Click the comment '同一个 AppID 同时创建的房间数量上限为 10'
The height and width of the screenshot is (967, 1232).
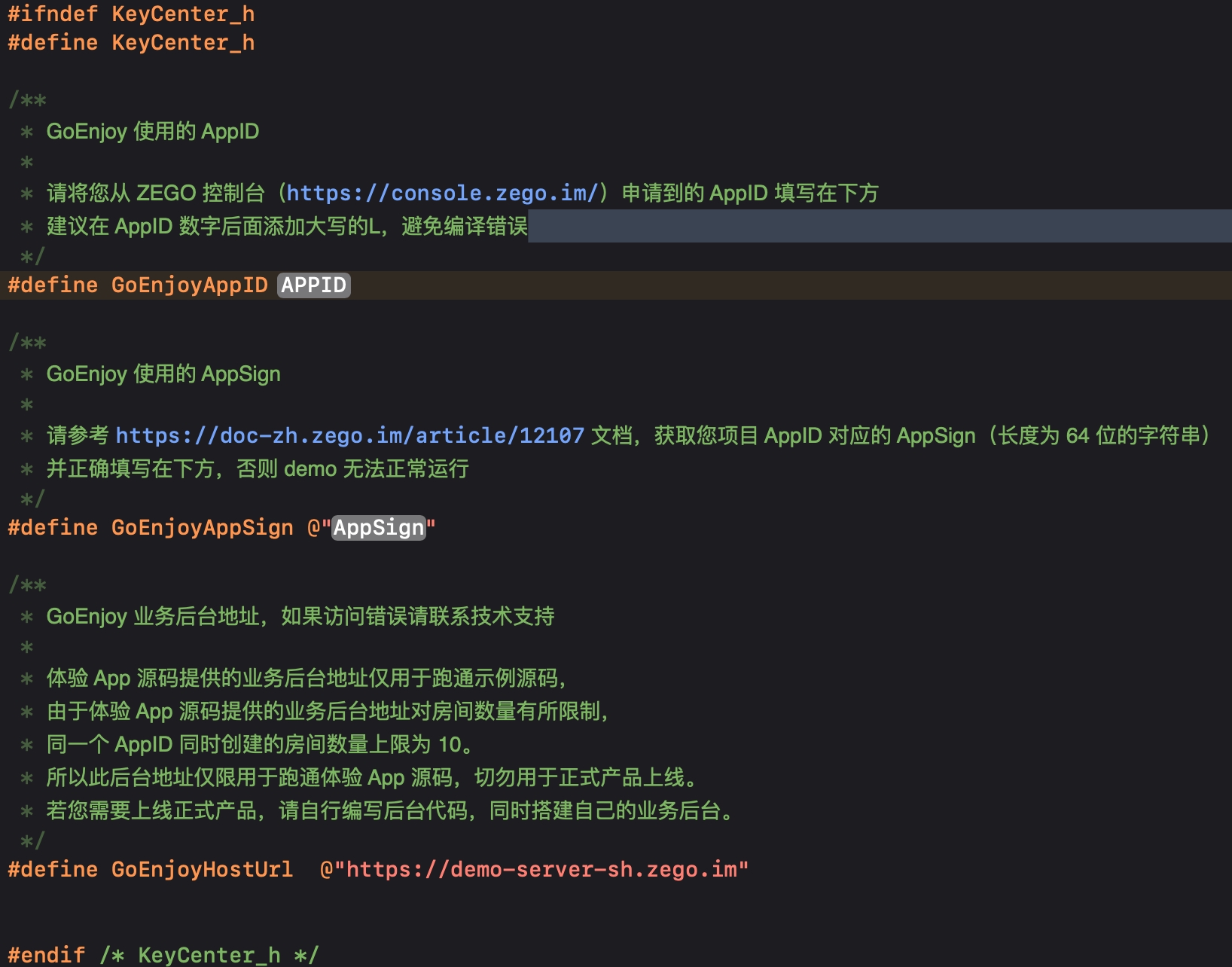[x=254, y=745]
